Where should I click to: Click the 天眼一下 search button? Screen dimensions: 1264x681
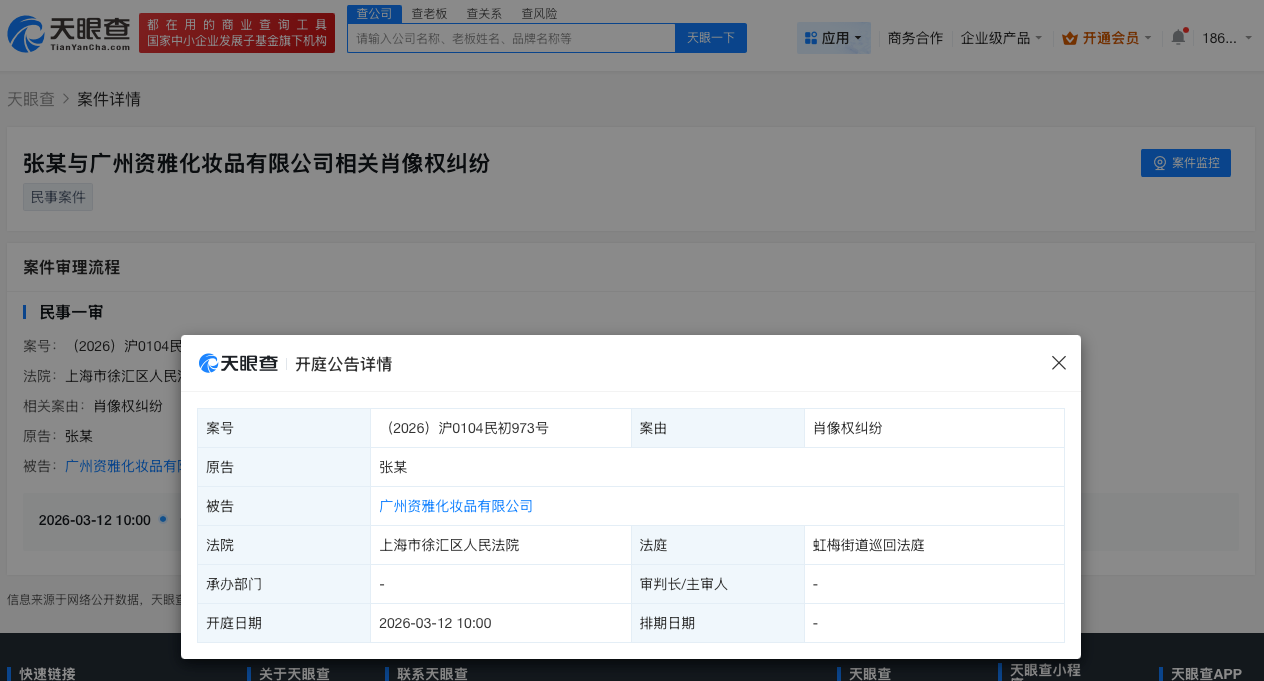pos(710,37)
